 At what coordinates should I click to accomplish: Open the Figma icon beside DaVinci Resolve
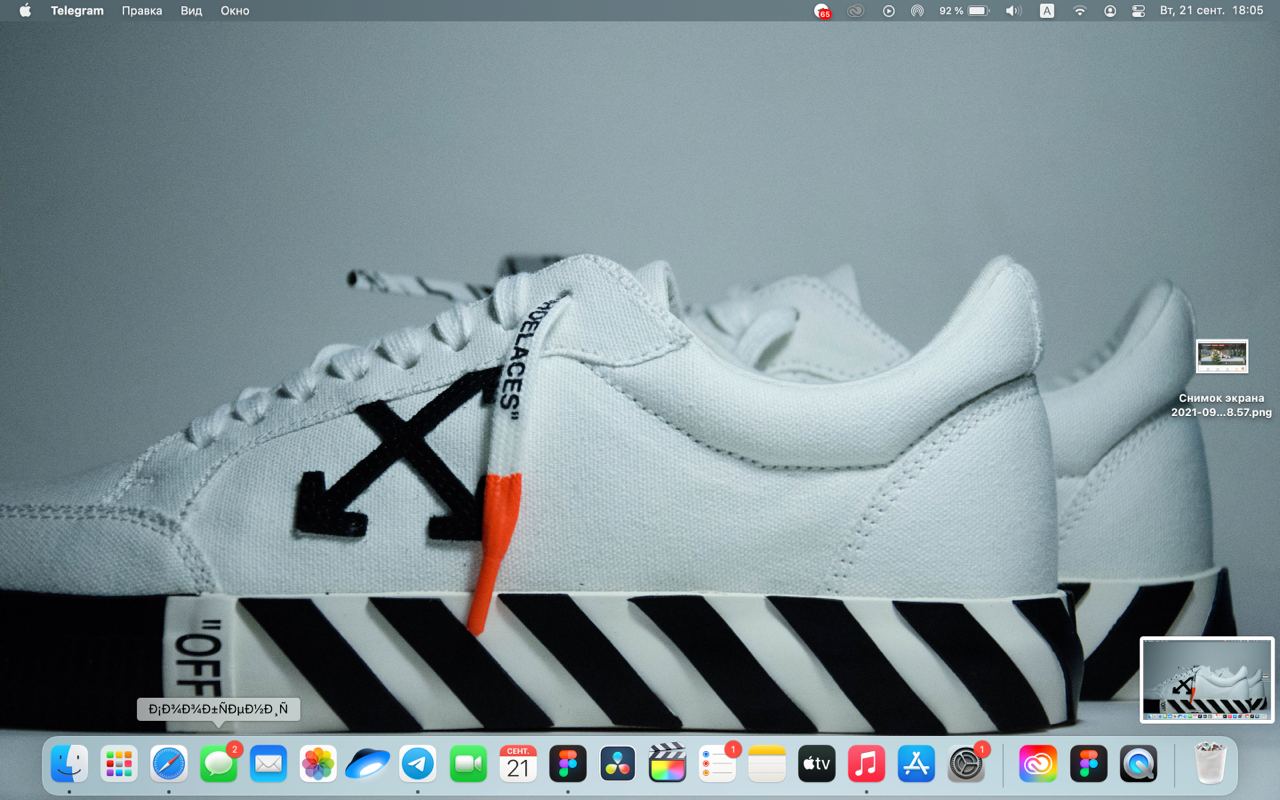coord(568,764)
